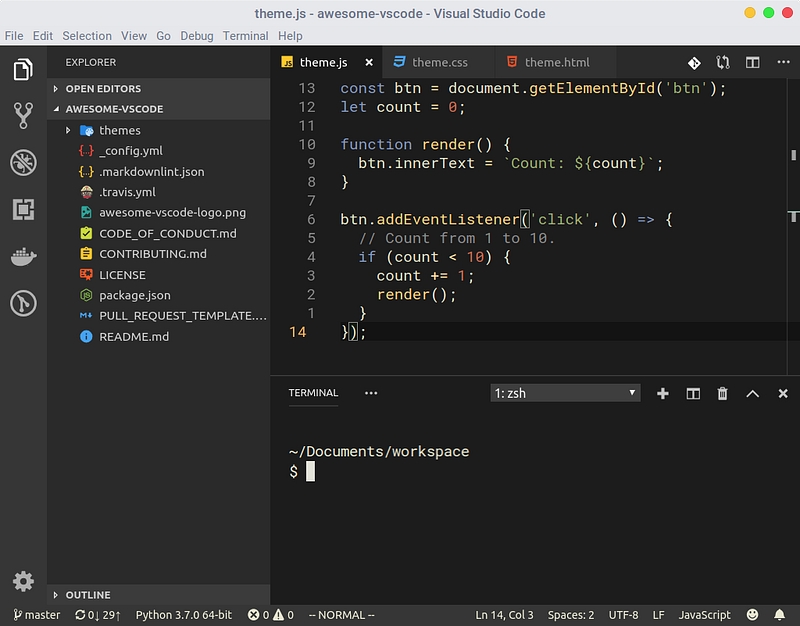This screenshot has height=626, width=800.
Task: Split the editor to the right
Action: click(x=753, y=62)
